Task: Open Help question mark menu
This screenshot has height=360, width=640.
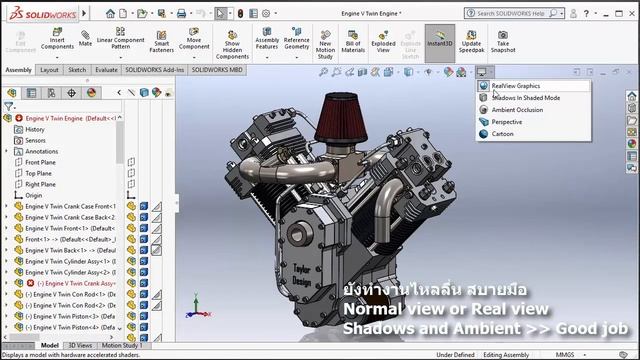Action: coord(586,13)
